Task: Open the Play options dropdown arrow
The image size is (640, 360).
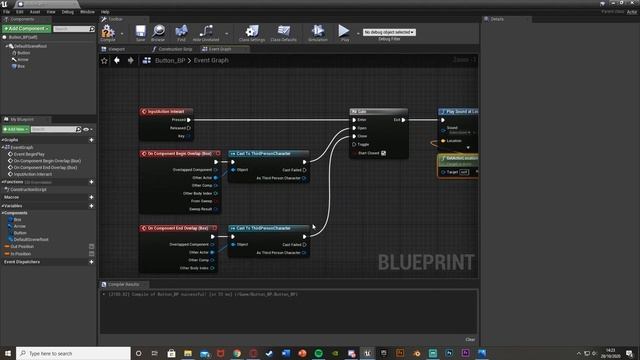Action: [358, 33]
